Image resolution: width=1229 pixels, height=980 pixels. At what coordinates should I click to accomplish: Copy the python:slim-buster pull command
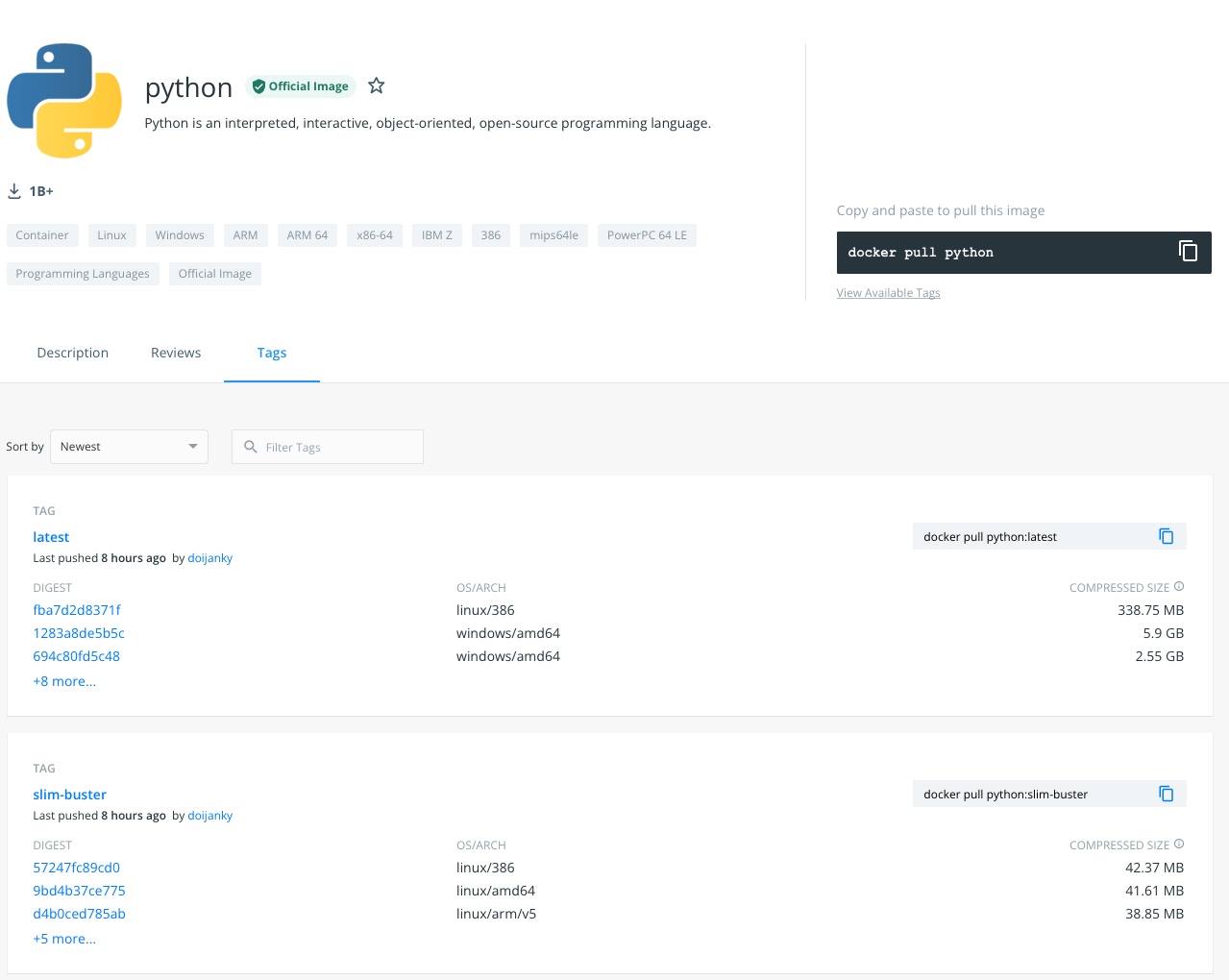(1166, 794)
